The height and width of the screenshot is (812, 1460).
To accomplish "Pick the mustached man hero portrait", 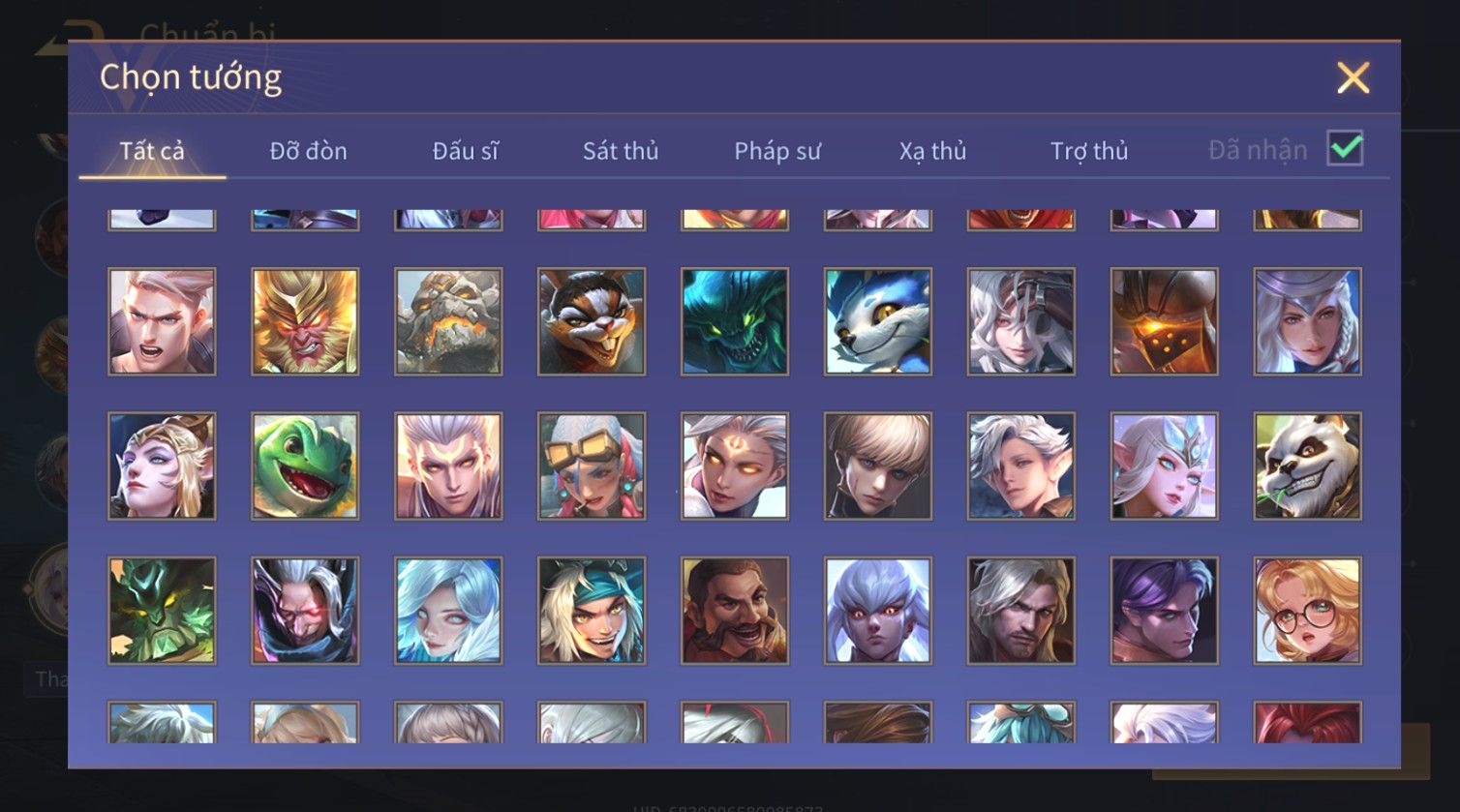I will pyautogui.click(x=735, y=610).
